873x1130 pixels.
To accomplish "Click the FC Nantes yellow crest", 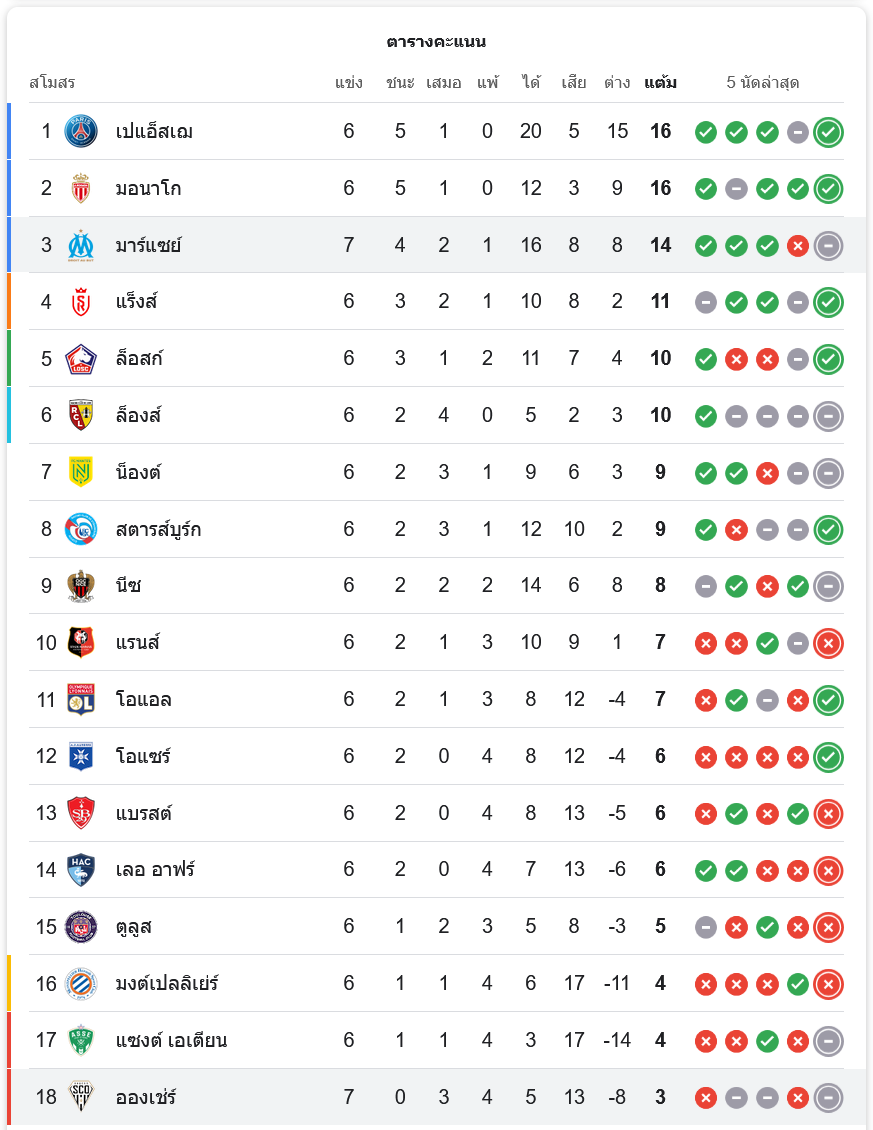I will [x=81, y=472].
